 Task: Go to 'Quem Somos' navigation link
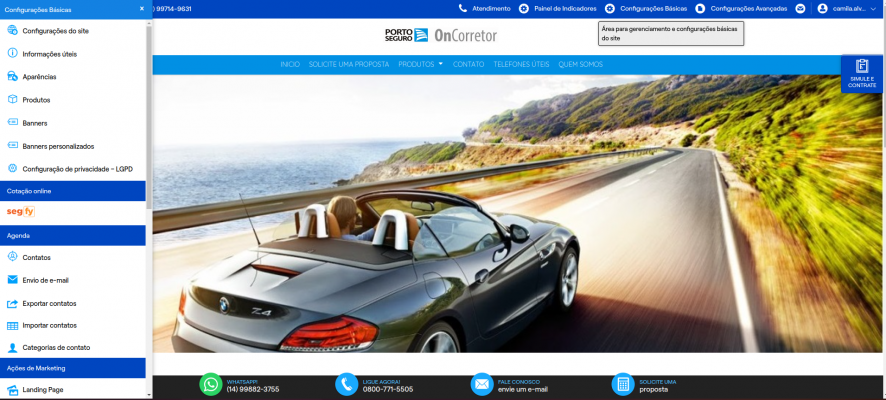click(580, 64)
